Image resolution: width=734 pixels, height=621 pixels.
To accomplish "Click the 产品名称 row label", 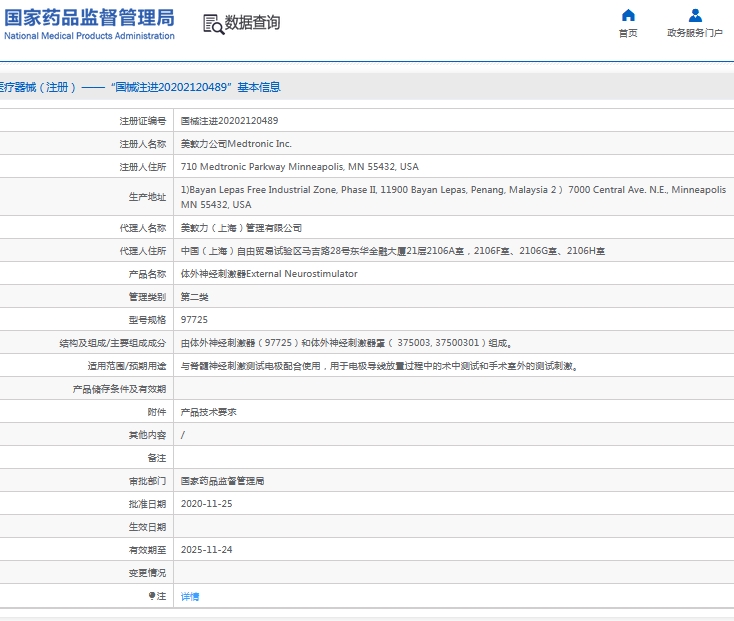I will [x=147, y=274].
